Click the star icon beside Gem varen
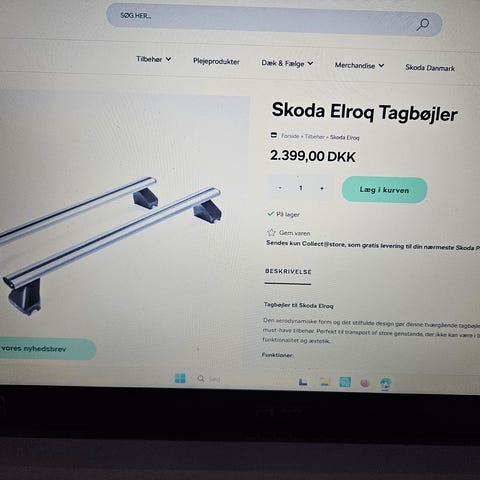This screenshot has width=480, height=480. tap(271, 232)
